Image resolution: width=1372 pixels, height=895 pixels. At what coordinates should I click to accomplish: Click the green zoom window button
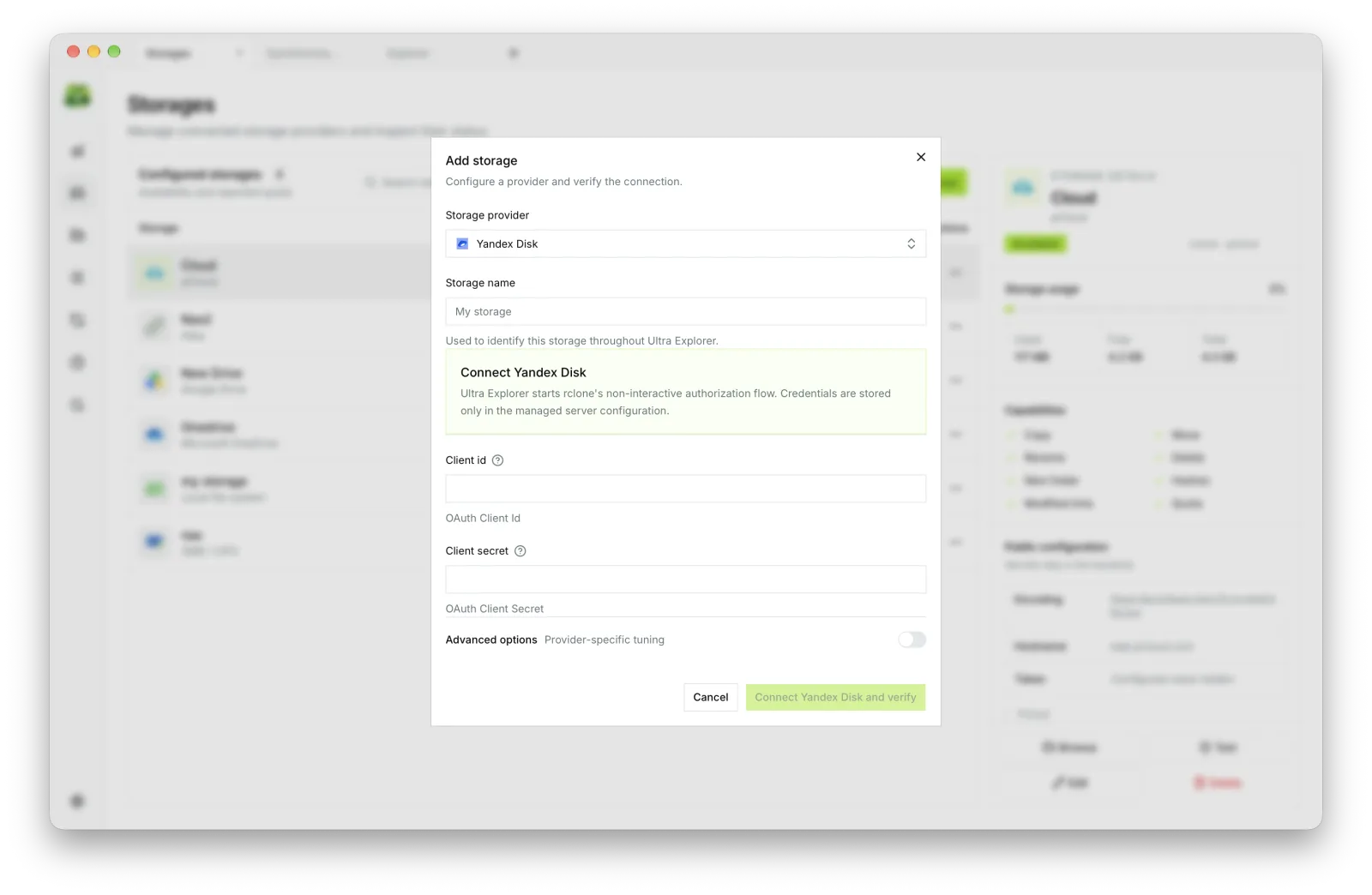pos(114,51)
